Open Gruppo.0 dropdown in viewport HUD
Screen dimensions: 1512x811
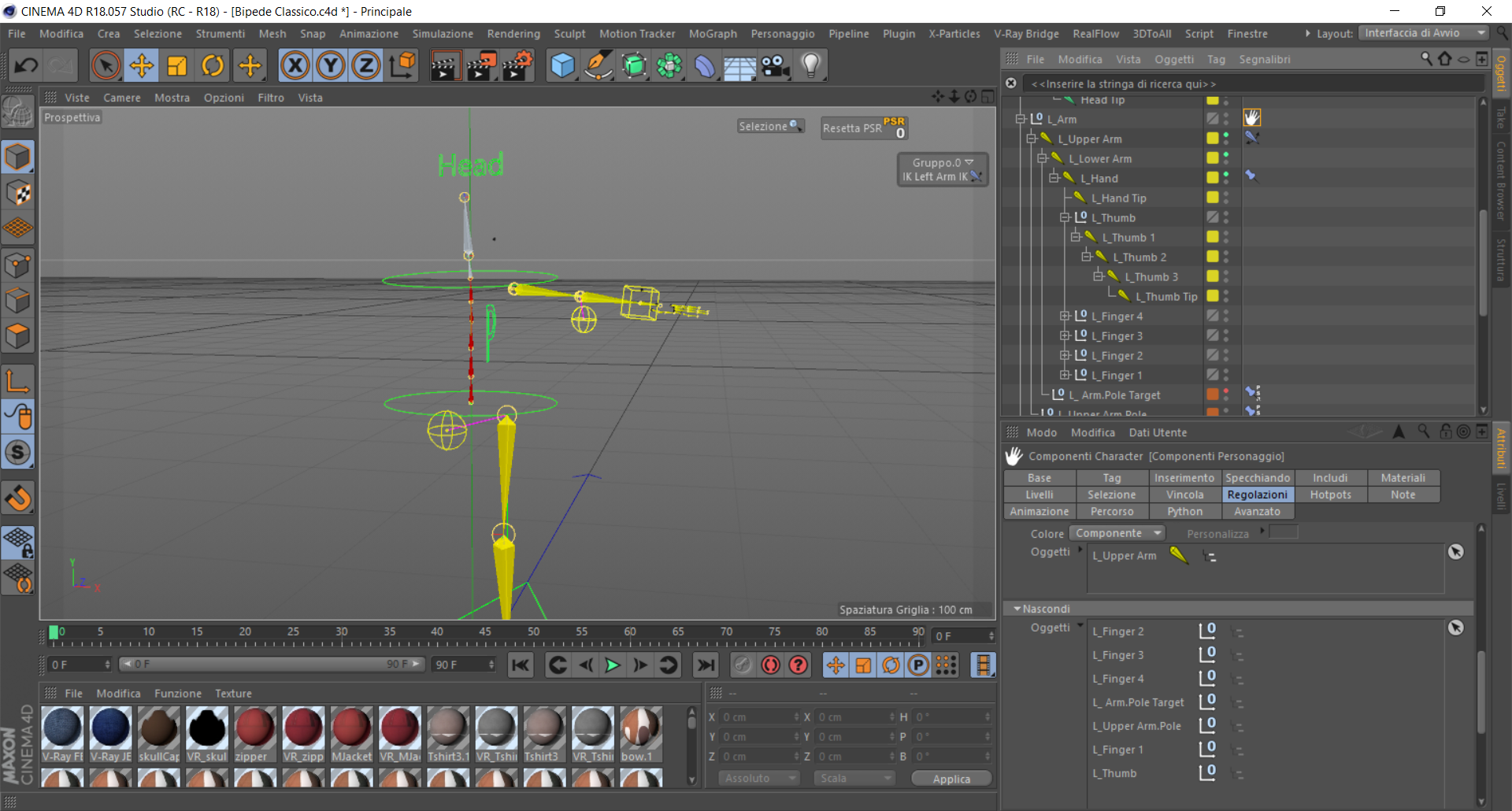[942, 163]
